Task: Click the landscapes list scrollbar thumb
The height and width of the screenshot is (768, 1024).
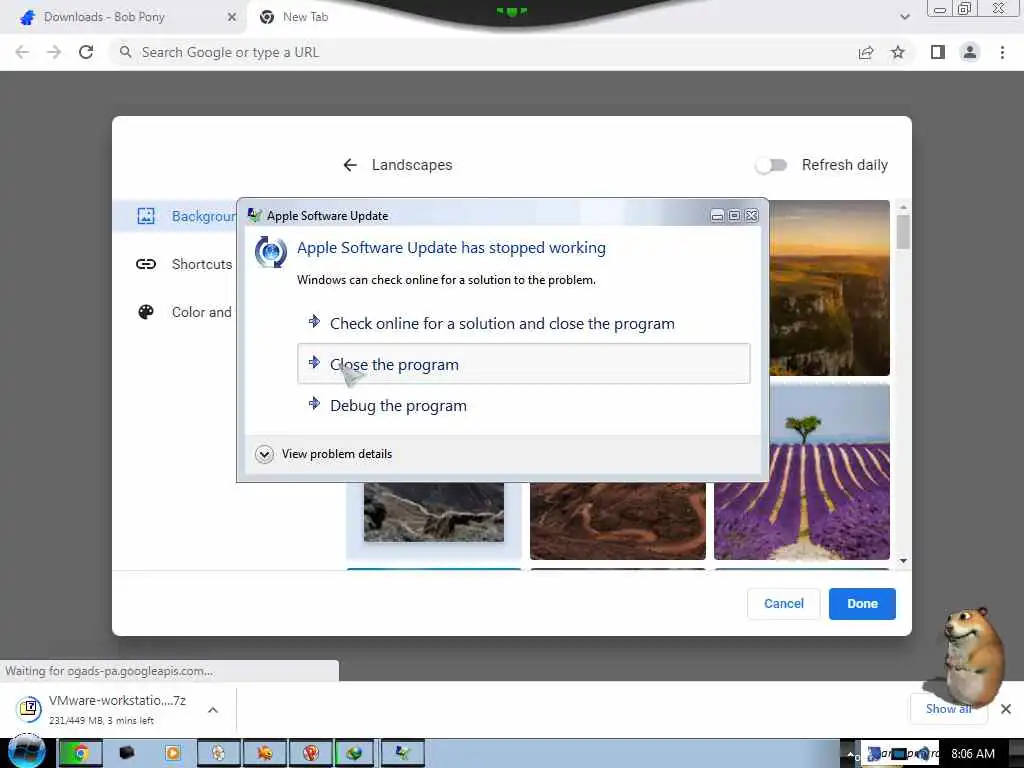Action: click(903, 232)
